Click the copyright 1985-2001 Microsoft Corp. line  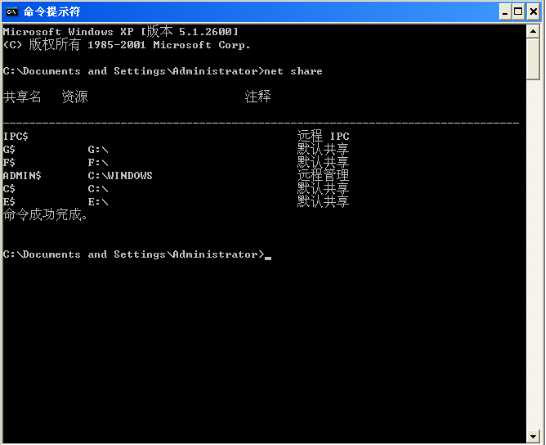[127, 45]
